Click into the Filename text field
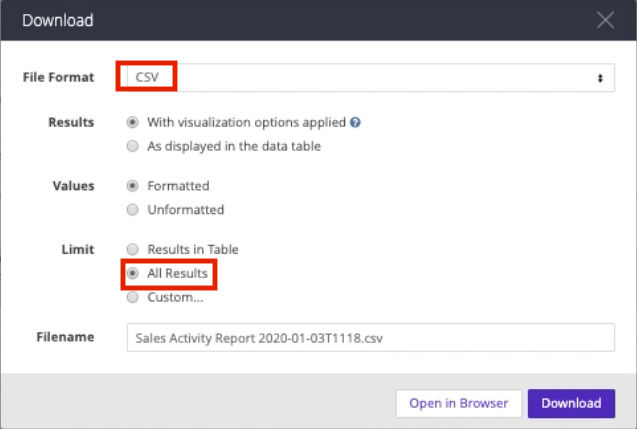Viewport: 637px width, 429px height. point(368,337)
